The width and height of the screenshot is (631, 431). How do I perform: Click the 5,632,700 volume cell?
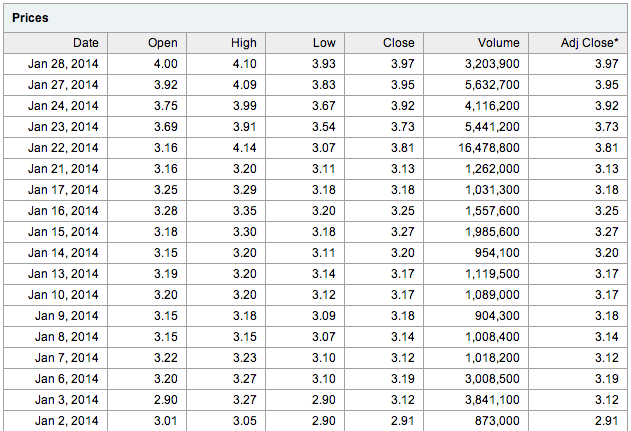476,85
